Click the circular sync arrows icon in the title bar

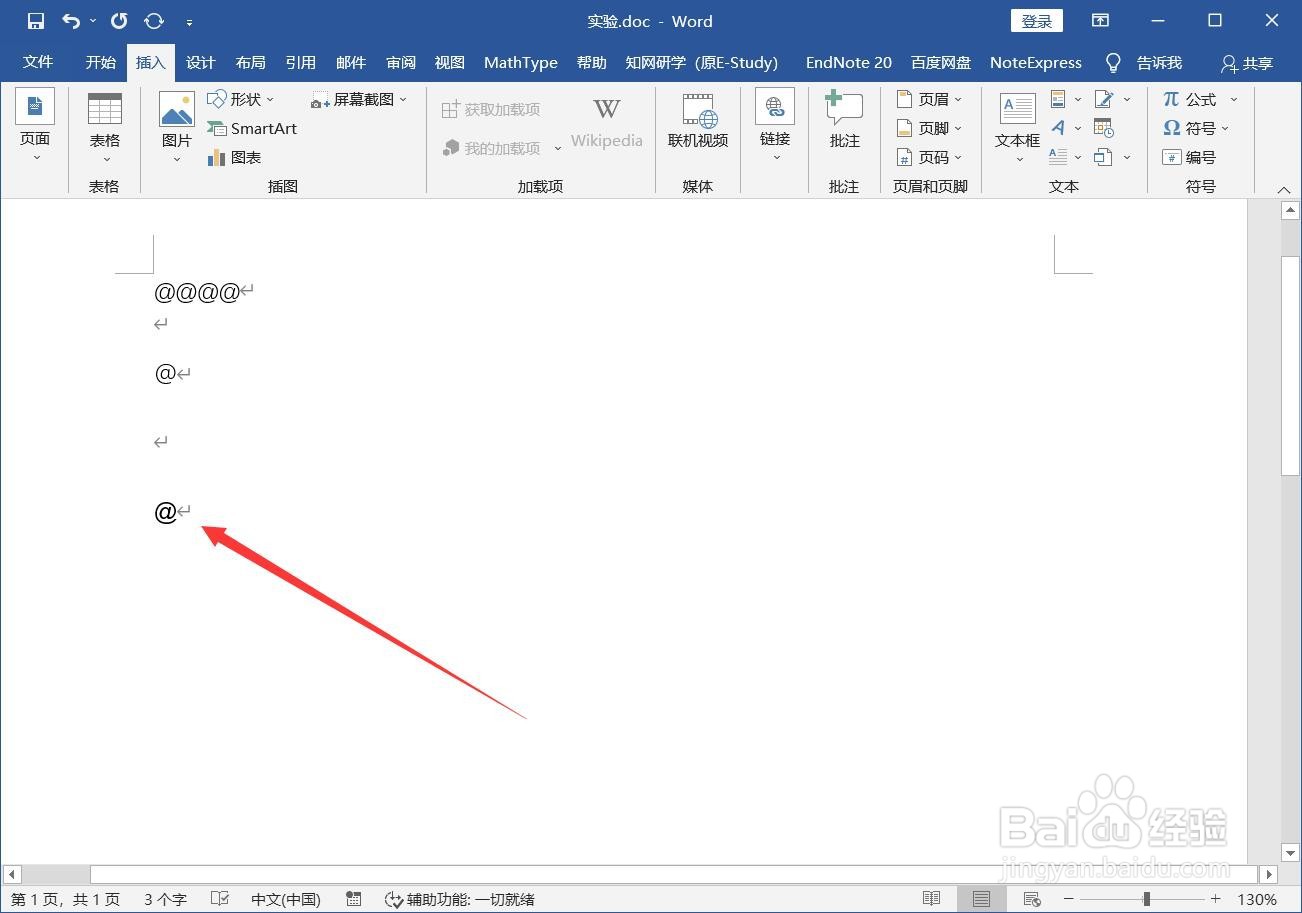click(154, 21)
